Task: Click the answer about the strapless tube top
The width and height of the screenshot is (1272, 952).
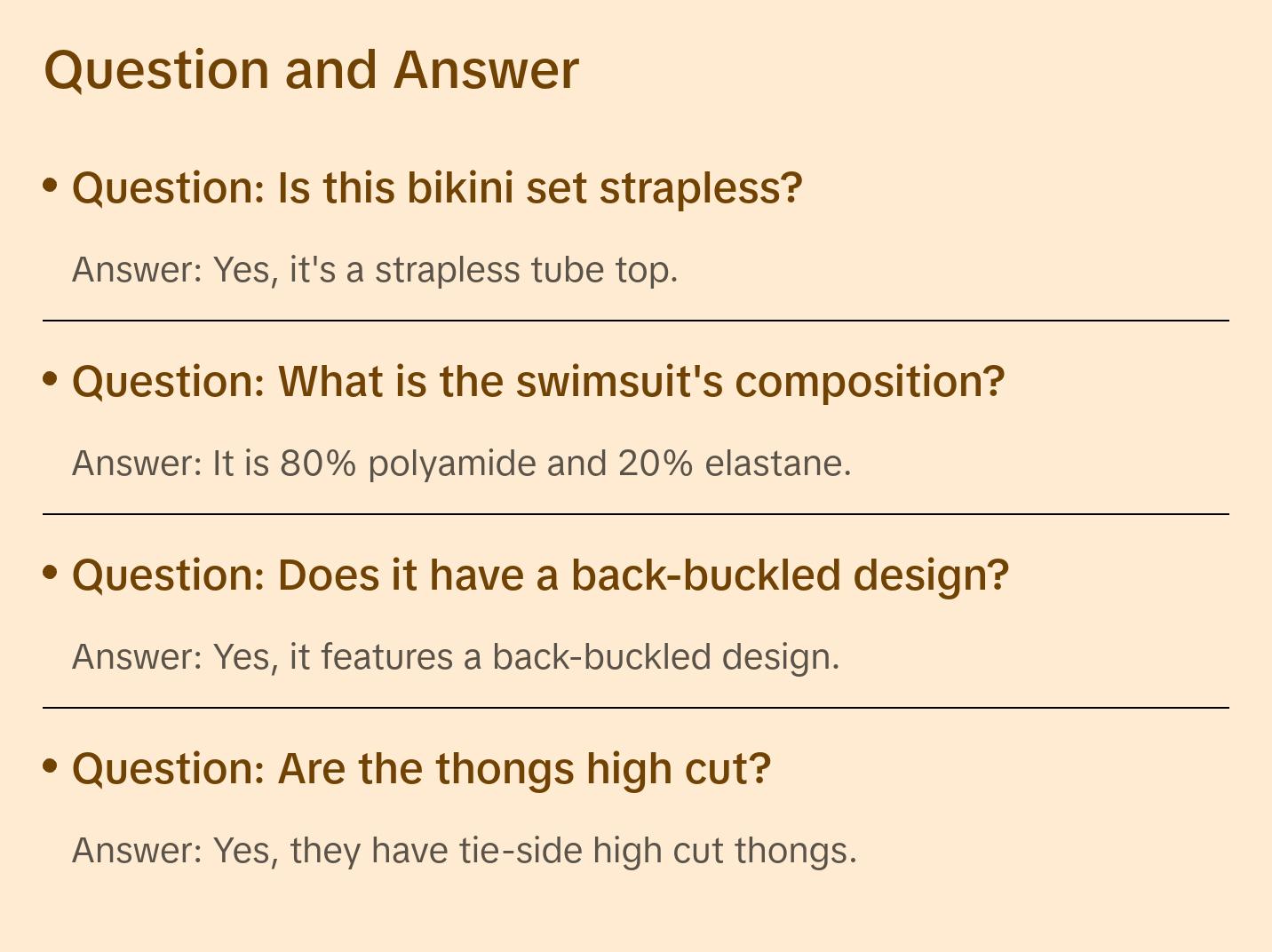Action: tap(375, 270)
